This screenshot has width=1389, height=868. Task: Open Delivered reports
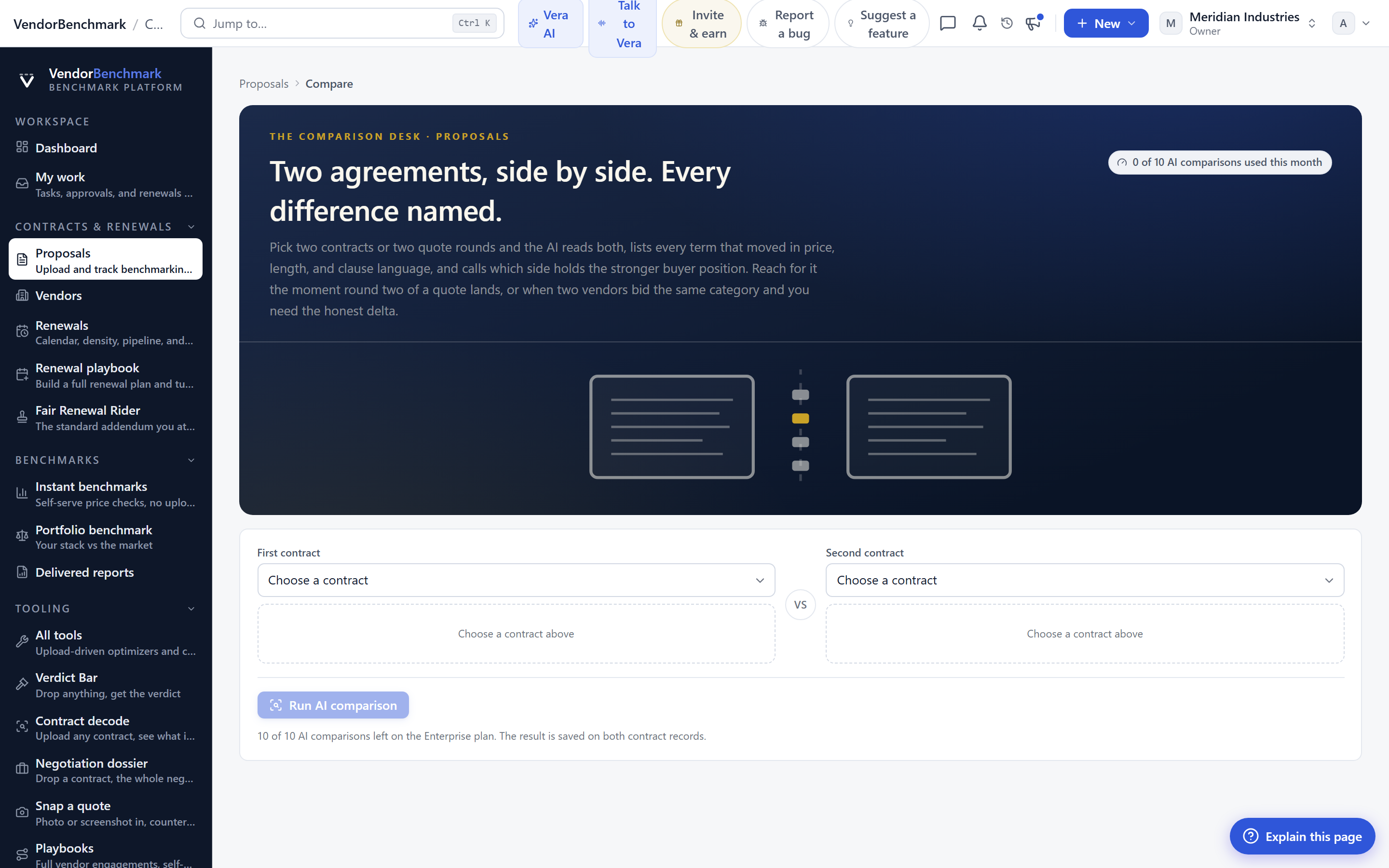pyautogui.click(x=106, y=572)
